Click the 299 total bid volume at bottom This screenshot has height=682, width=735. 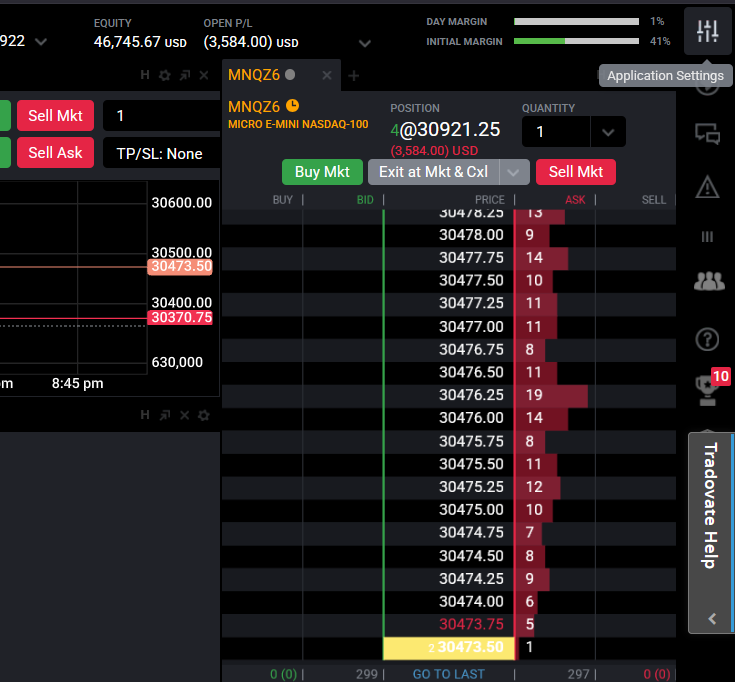pos(367,674)
